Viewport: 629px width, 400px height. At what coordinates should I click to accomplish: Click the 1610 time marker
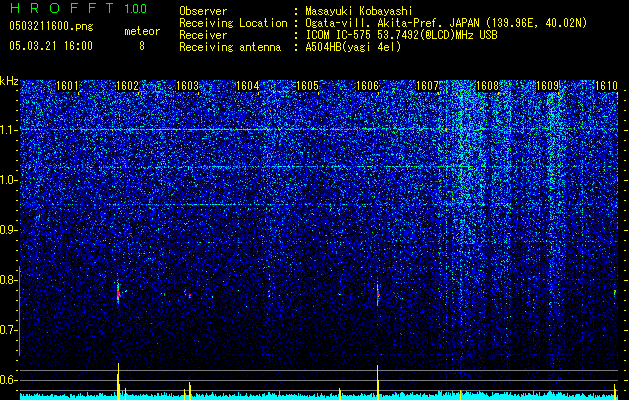(607, 86)
